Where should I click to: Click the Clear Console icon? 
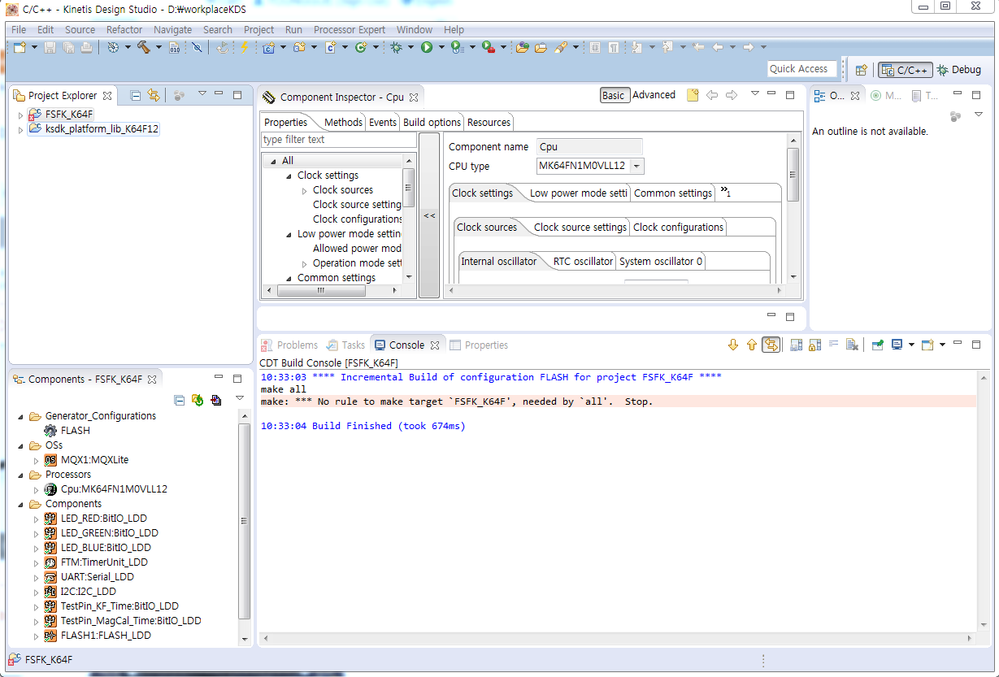pyautogui.click(x=852, y=345)
